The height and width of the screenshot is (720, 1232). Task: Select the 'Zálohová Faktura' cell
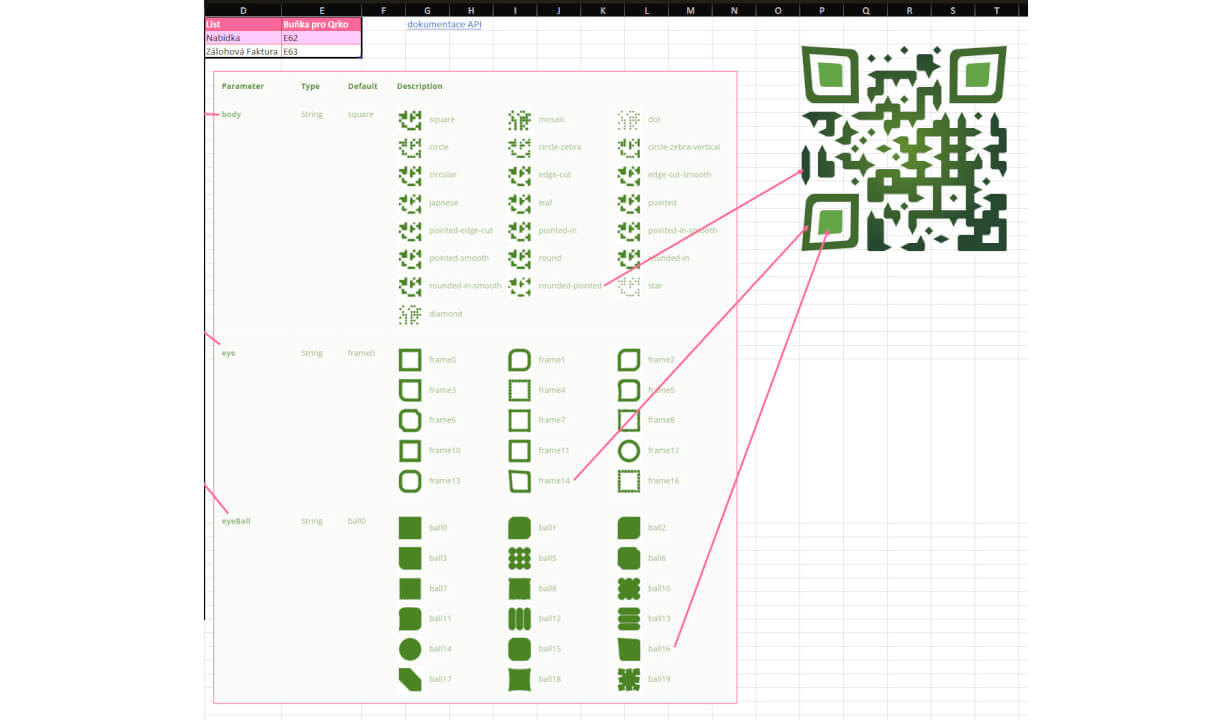[243, 51]
